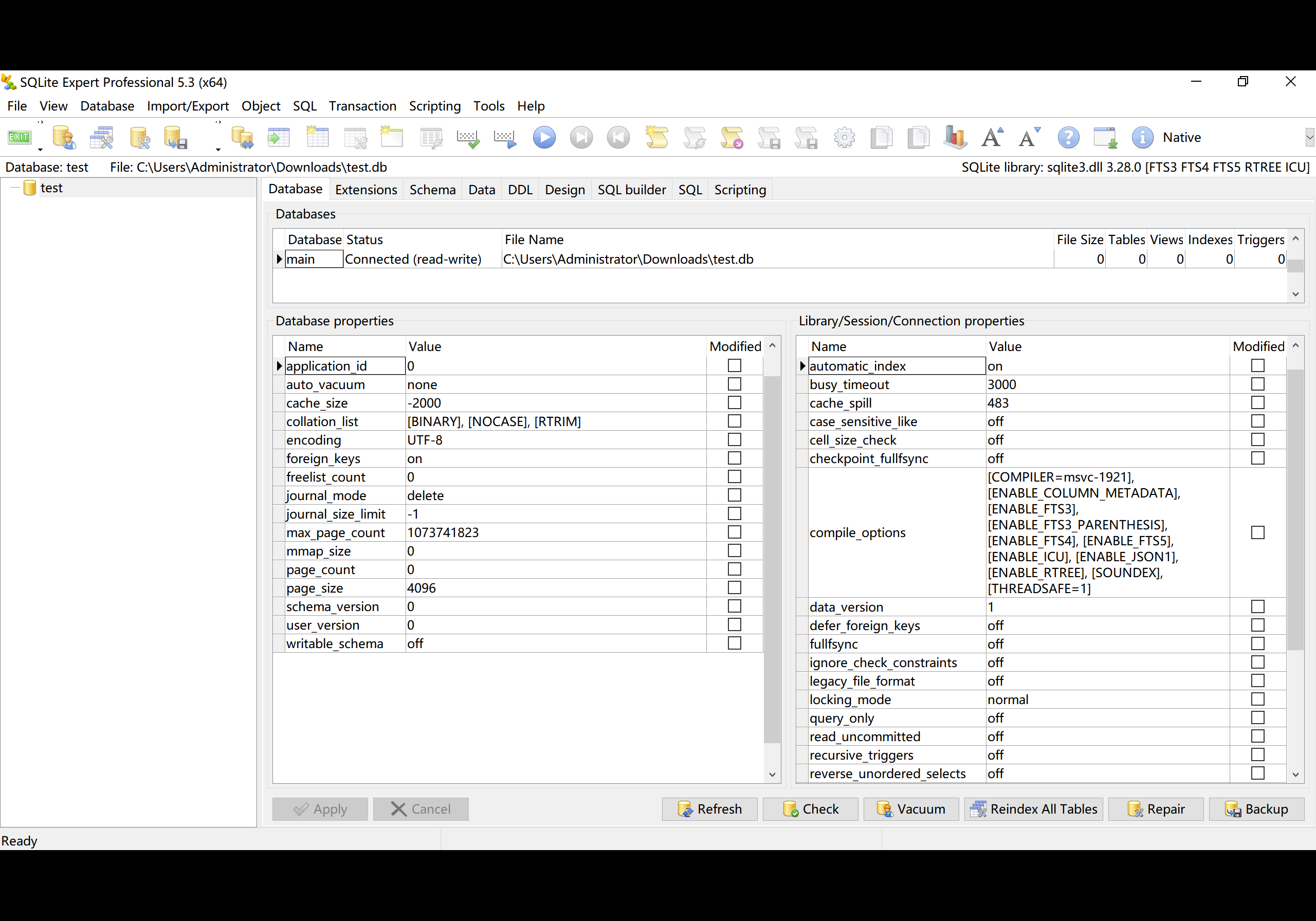This screenshot has height=921, width=1316.
Task: Click the new script sparkle scroll icon
Action: click(x=657, y=138)
